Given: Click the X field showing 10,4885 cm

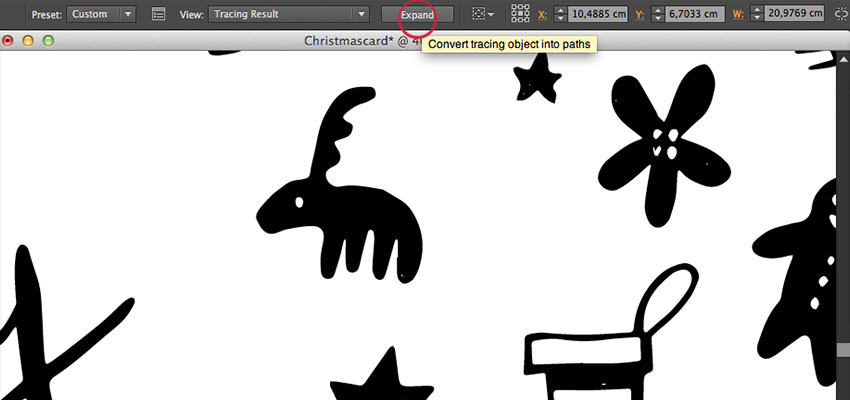Looking at the screenshot, I should click(598, 14).
